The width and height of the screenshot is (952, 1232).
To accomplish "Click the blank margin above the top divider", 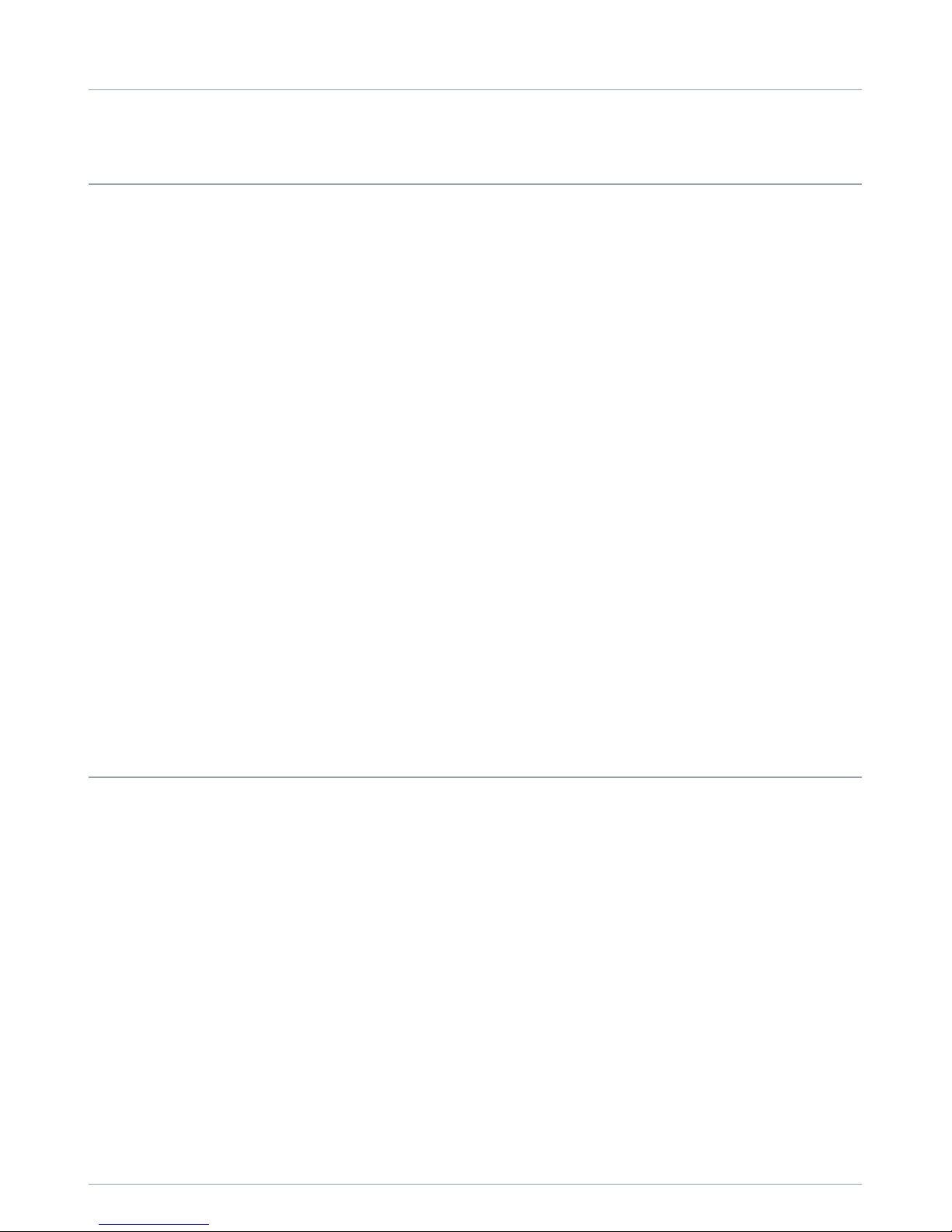I will pos(475,44).
